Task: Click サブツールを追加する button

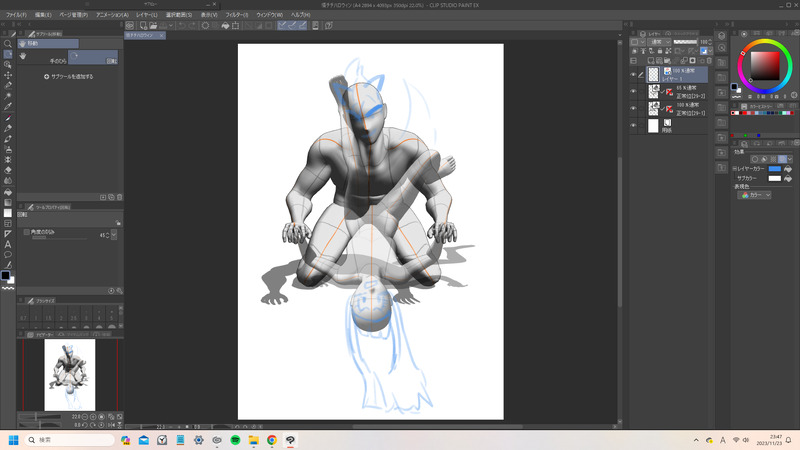Action: point(70,76)
